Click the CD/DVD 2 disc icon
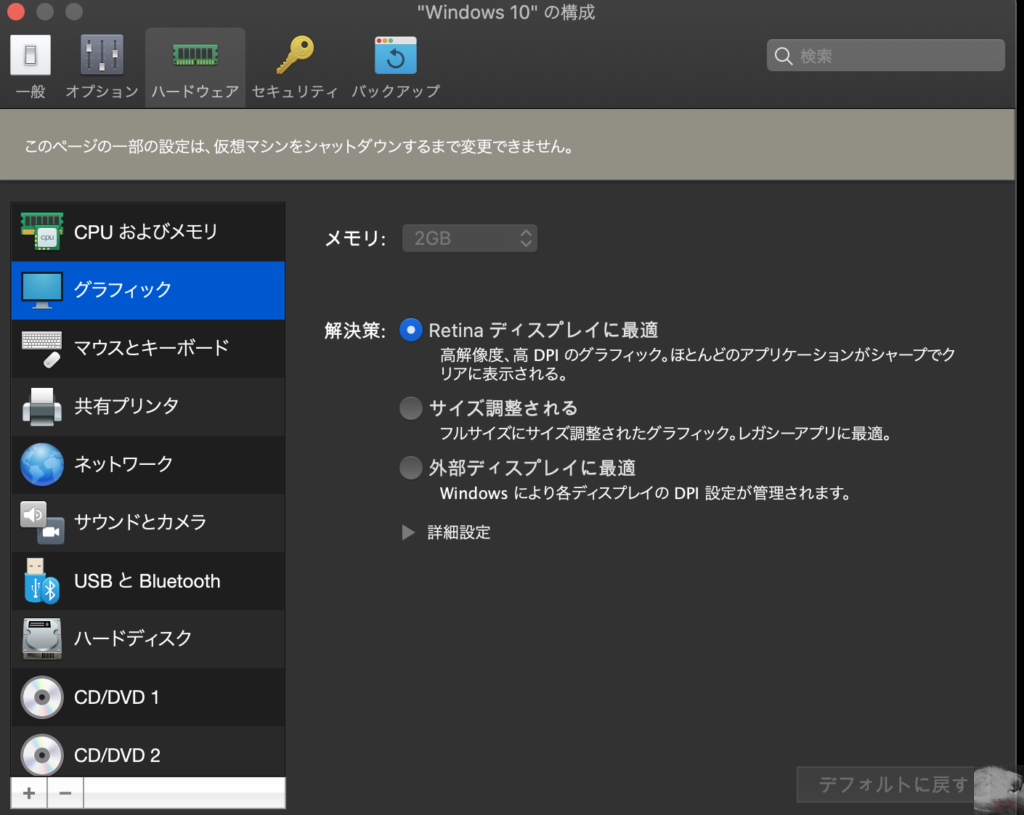The width and height of the screenshot is (1024, 815). [42, 755]
